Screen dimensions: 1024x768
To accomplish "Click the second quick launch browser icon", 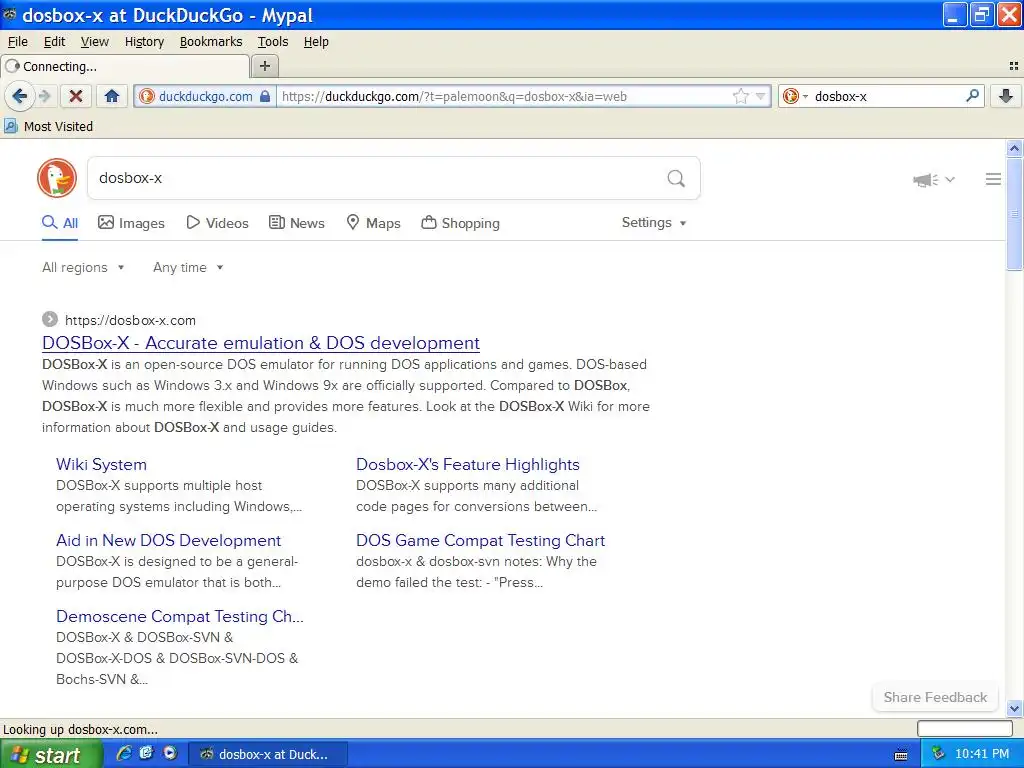I will [x=146, y=754].
